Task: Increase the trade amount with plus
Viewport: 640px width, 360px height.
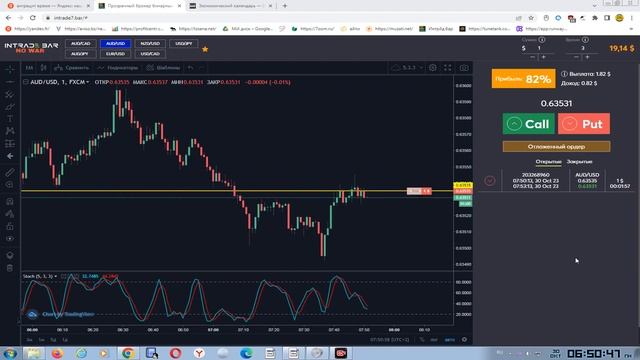Action: pyautogui.click(x=543, y=57)
